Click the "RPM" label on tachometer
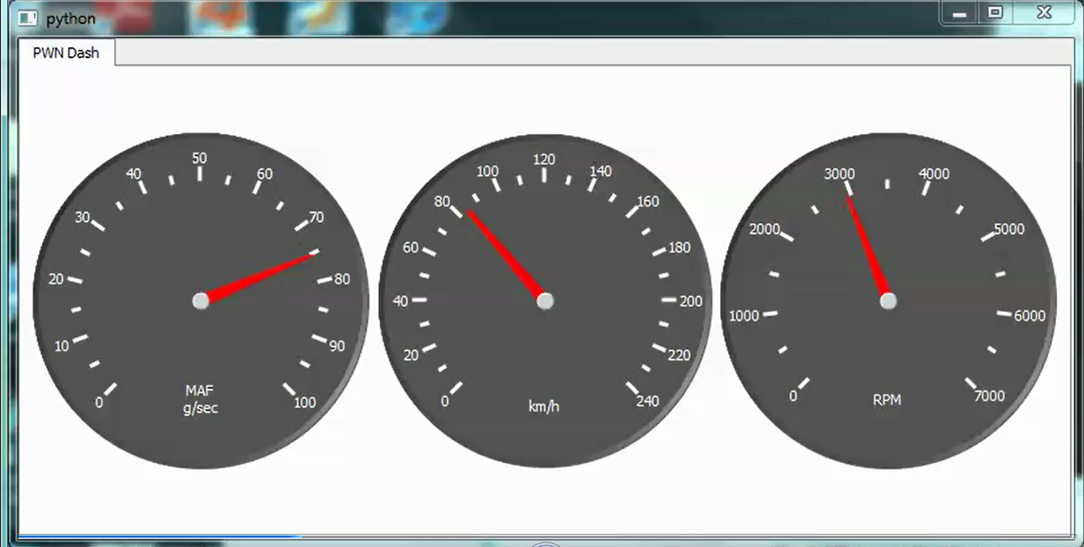This screenshot has width=1084, height=547. (x=887, y=400)
